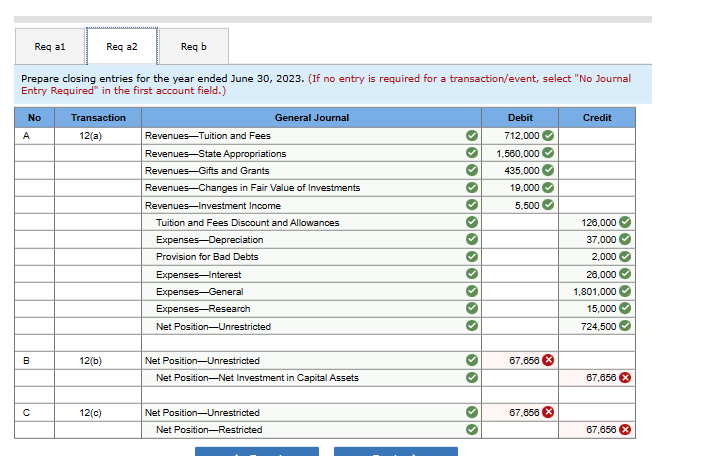Click check beside Net Position—Unrestricted in entry 12(c)
Viewport: 710px width, 456px height.
click(472, 412)
